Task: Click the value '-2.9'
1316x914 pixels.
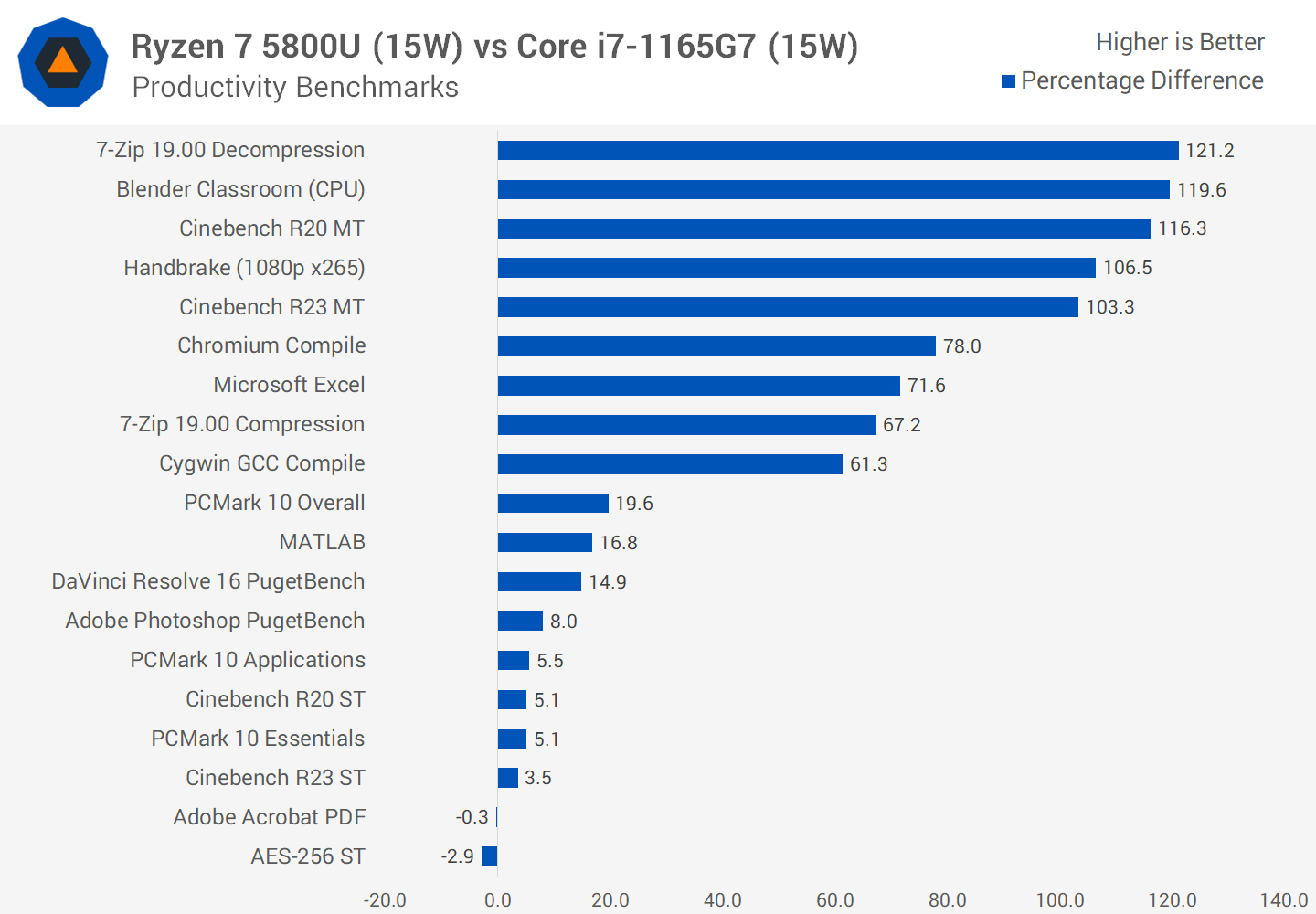Action: (458, 856)
